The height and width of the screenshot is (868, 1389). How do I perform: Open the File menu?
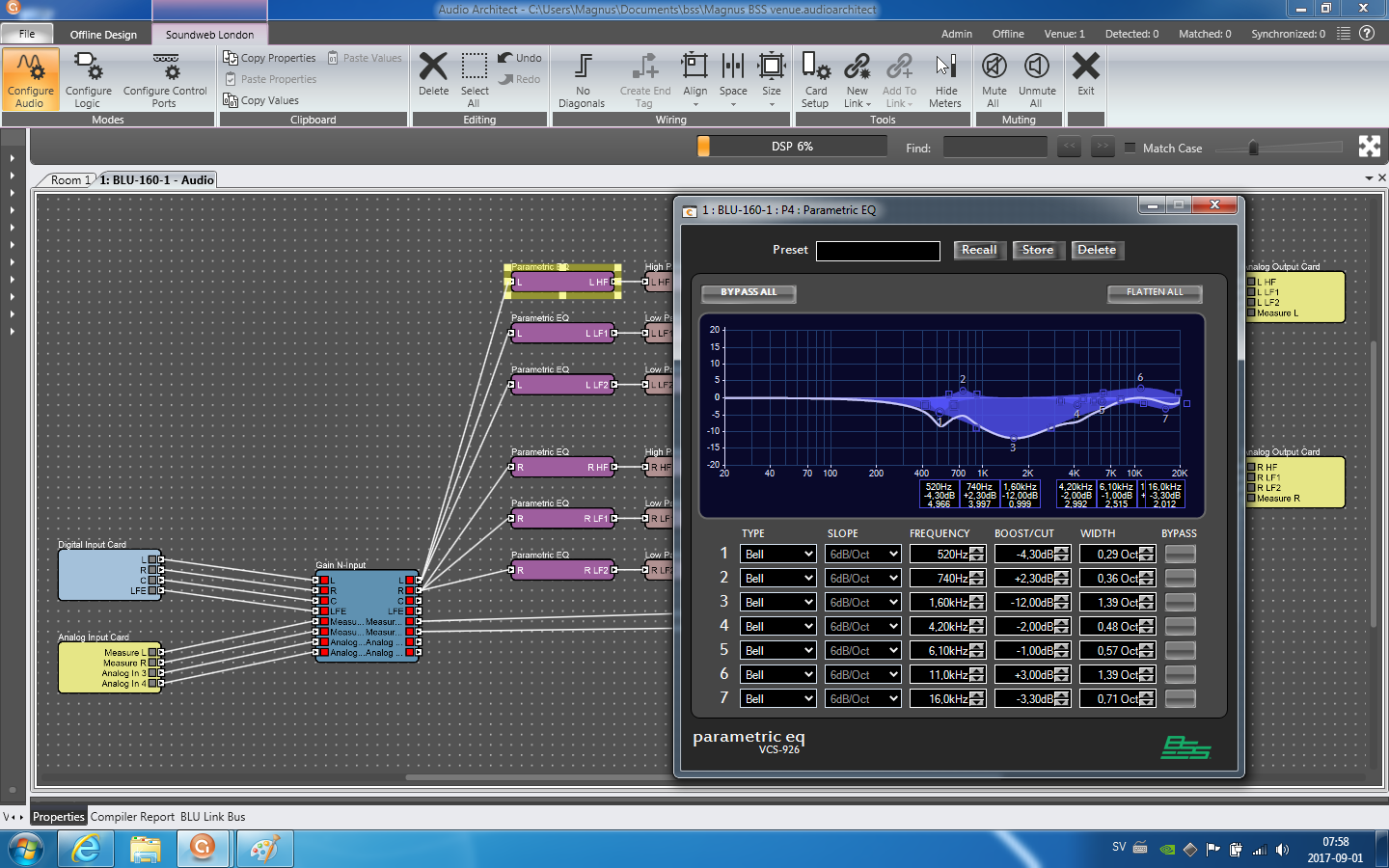27,34
